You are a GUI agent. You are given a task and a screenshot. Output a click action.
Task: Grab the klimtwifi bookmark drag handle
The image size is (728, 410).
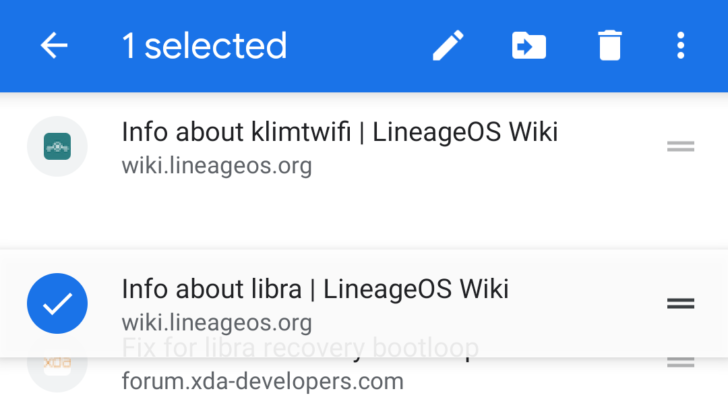click(x=680, y=147)
